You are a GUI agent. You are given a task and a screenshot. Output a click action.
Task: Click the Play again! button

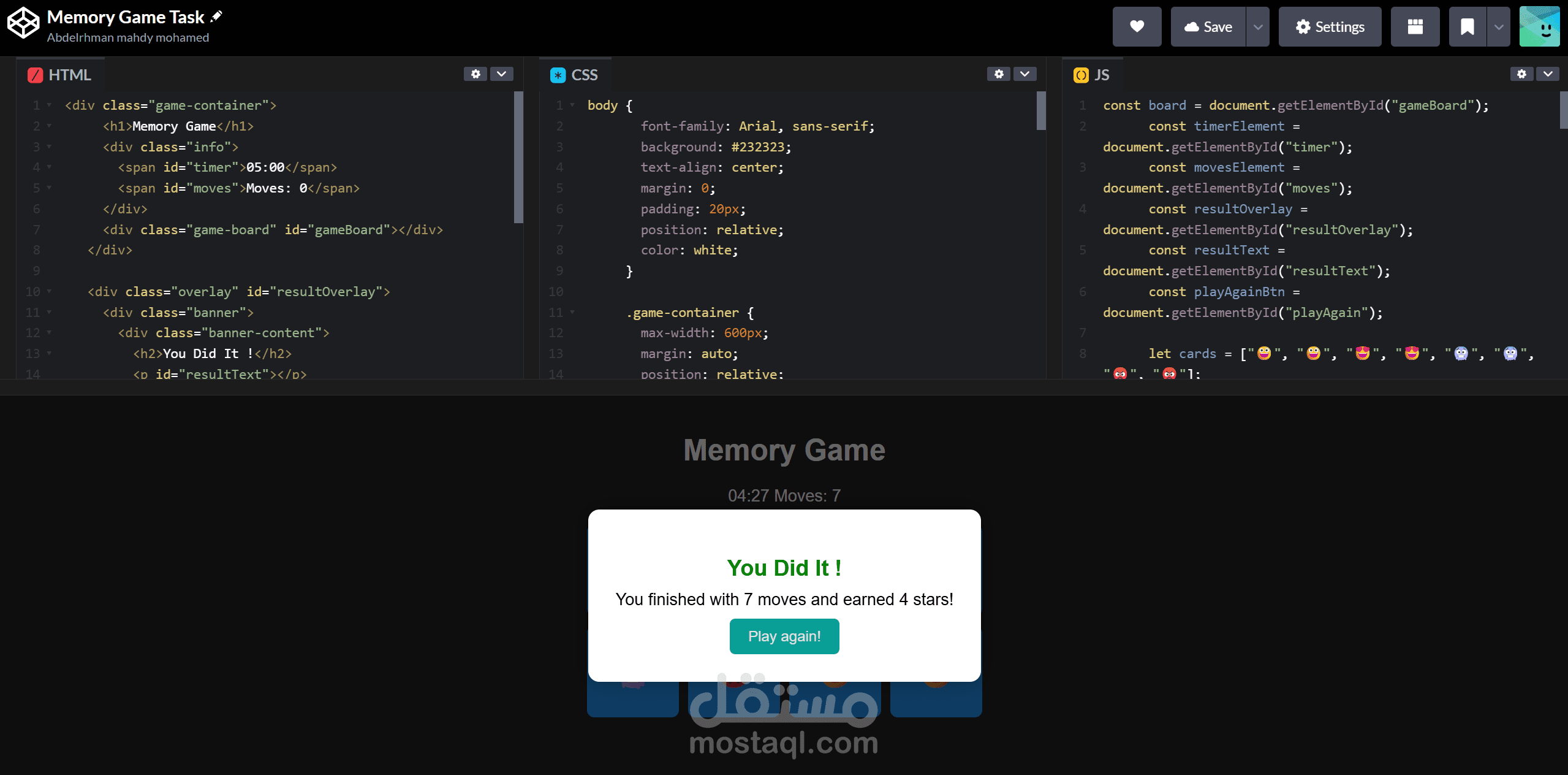coord(784,636)
